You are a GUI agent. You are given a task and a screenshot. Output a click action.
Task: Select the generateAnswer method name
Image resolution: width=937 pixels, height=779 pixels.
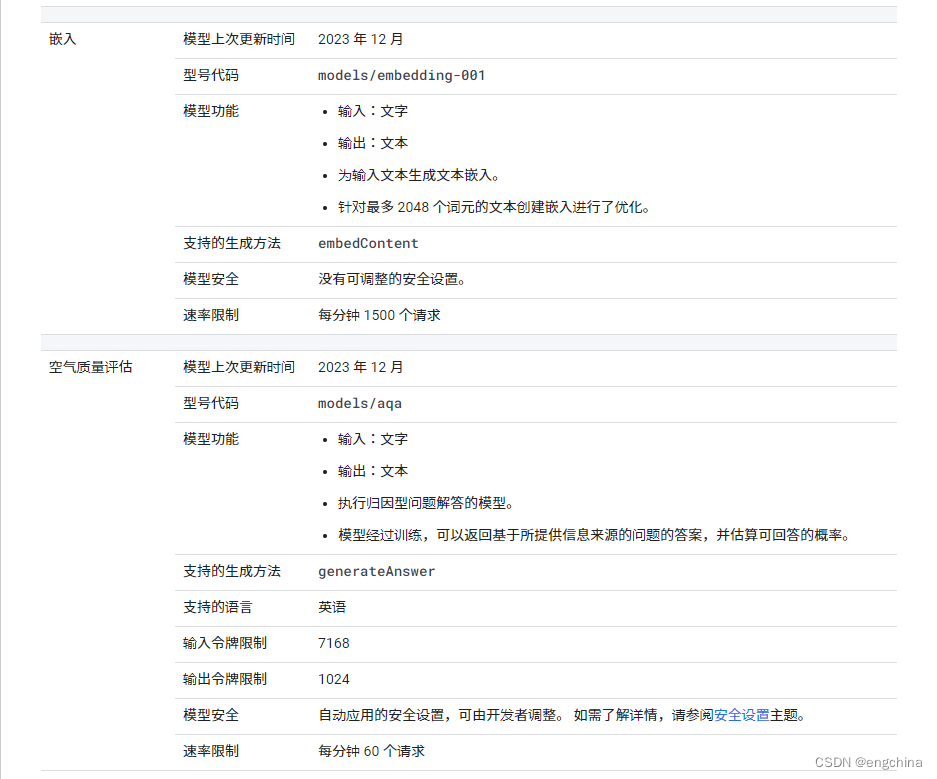click(x=376, y=571)
